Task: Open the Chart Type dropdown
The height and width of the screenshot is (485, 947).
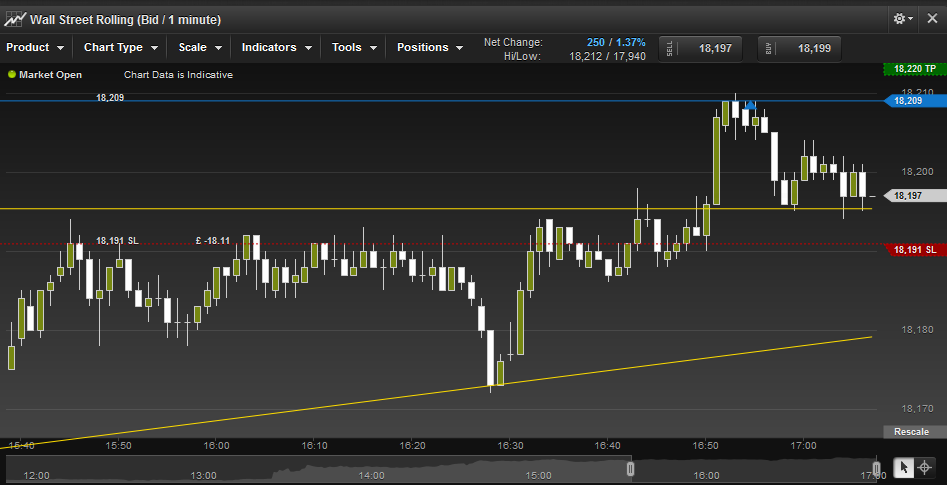Action: [x=120, y=47]
